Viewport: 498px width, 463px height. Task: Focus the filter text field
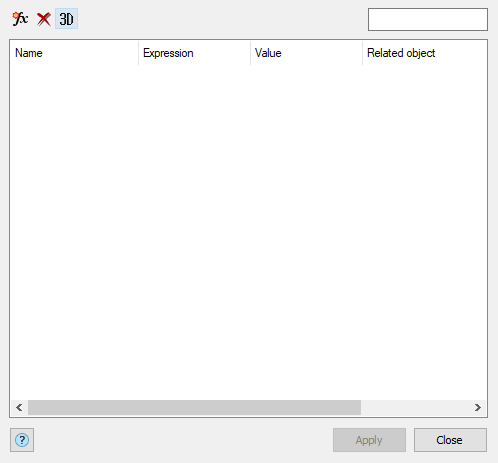click(428, 19)
